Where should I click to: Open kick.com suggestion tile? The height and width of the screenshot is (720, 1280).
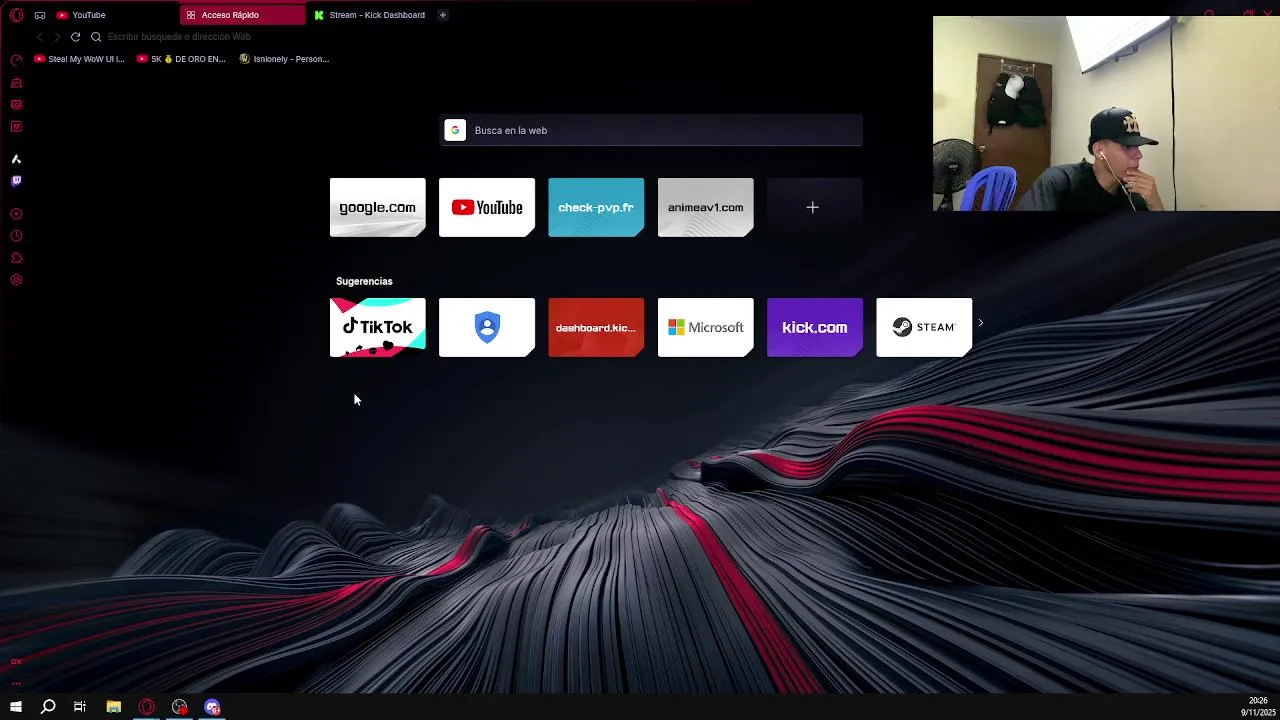814,327
